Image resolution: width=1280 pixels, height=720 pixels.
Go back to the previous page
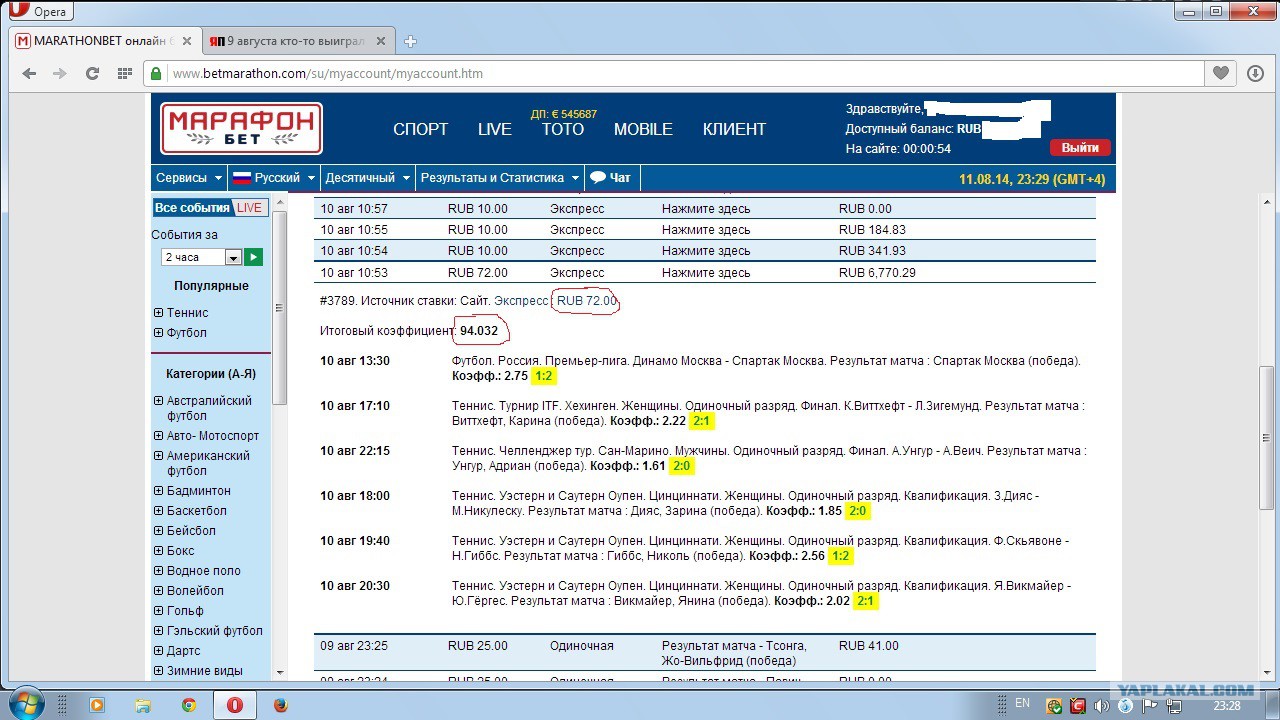pos(29,73)
